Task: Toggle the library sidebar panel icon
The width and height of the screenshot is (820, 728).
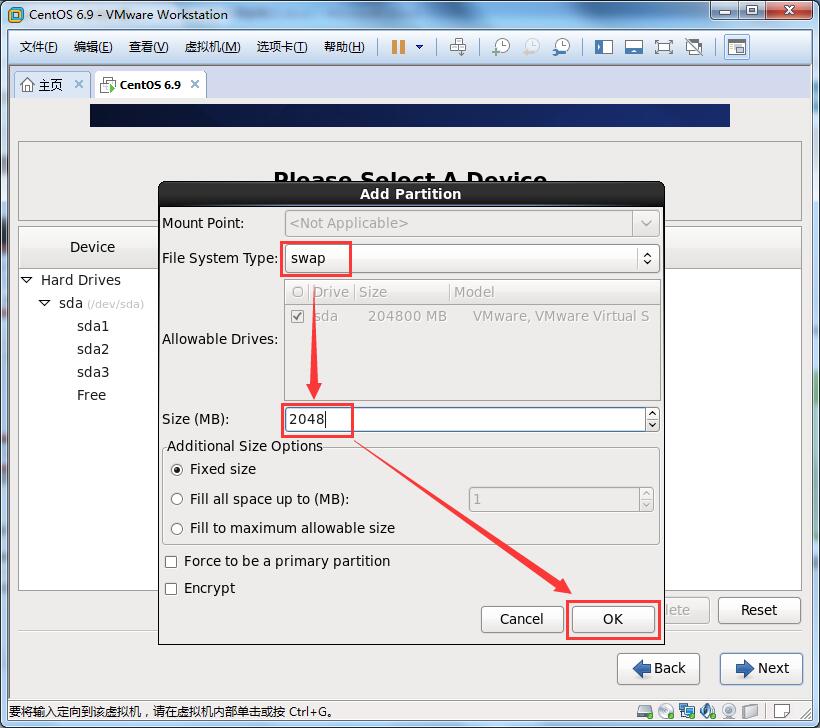Action: (603, 47)
